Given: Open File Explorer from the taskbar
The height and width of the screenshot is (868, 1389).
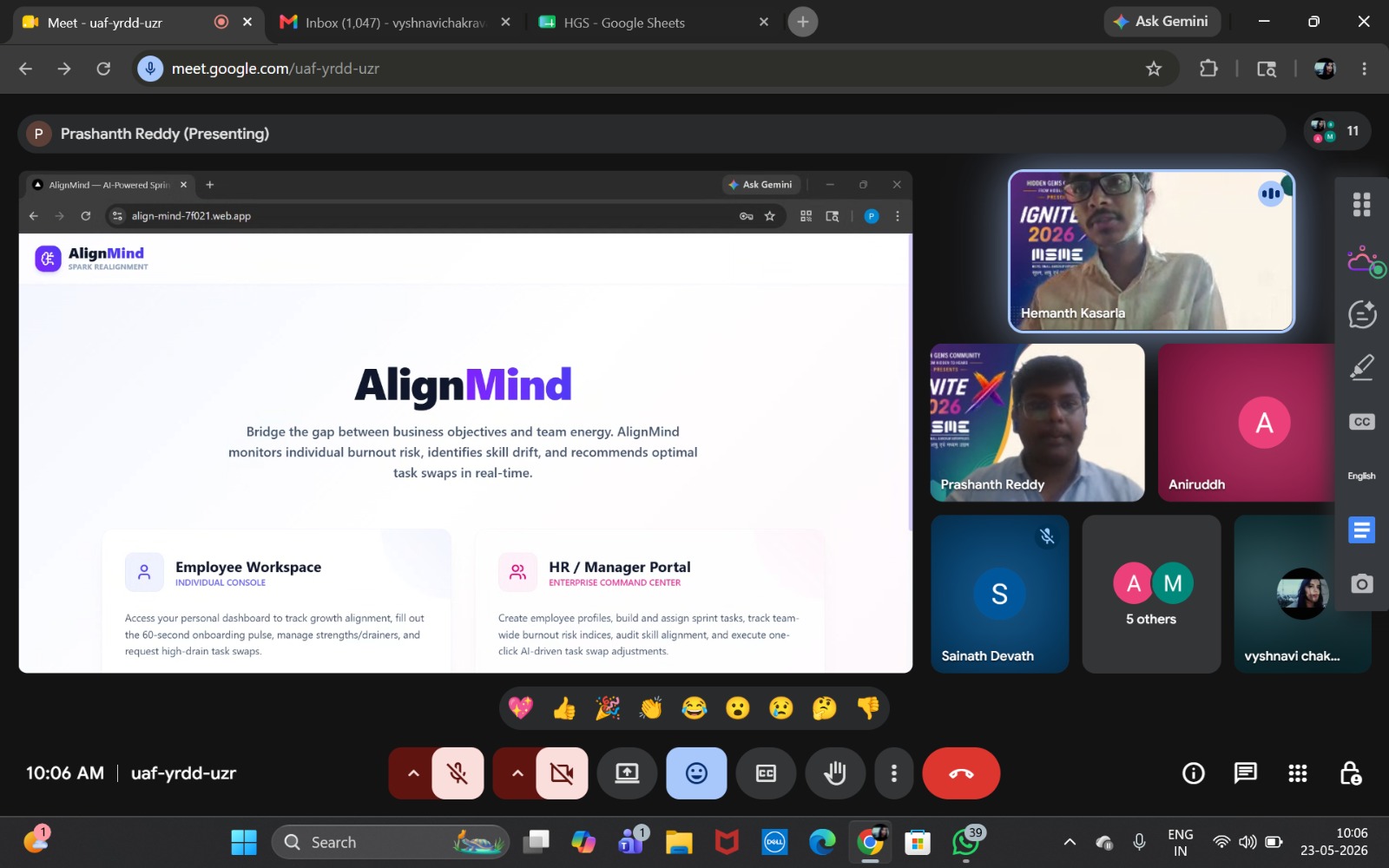Looking at the screenshot, I should (679, 842).
